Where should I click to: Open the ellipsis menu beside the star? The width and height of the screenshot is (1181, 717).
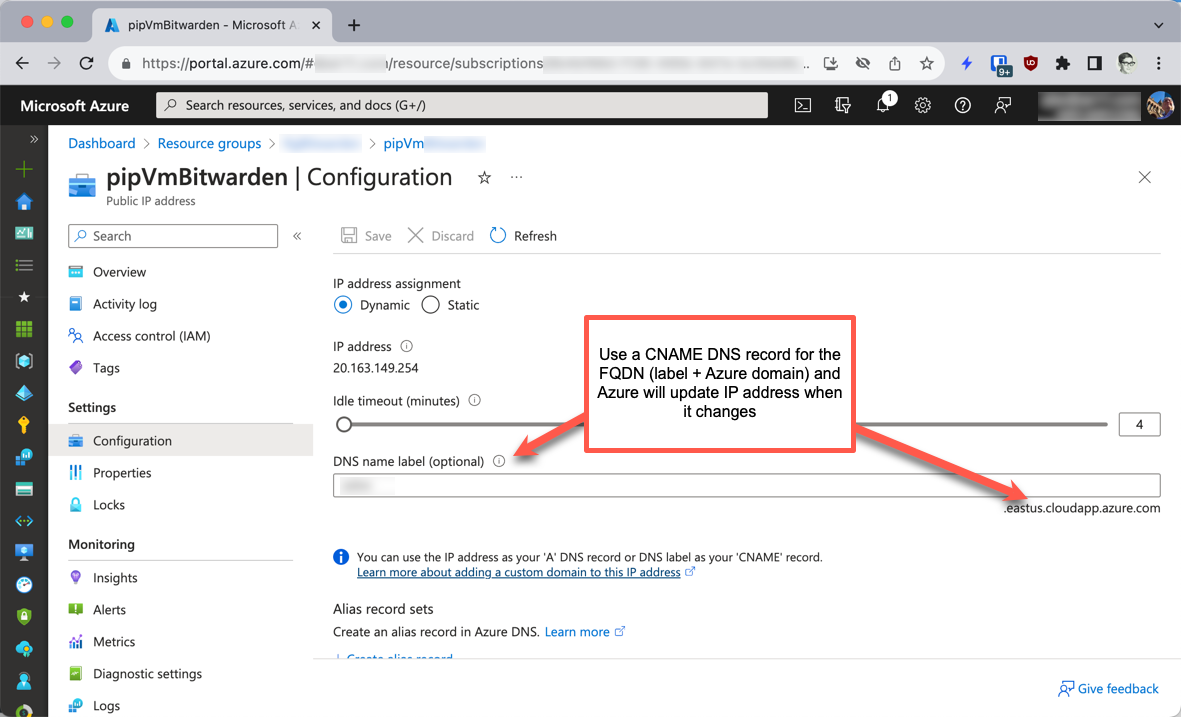pyautogui.click(x=517, y=177)
